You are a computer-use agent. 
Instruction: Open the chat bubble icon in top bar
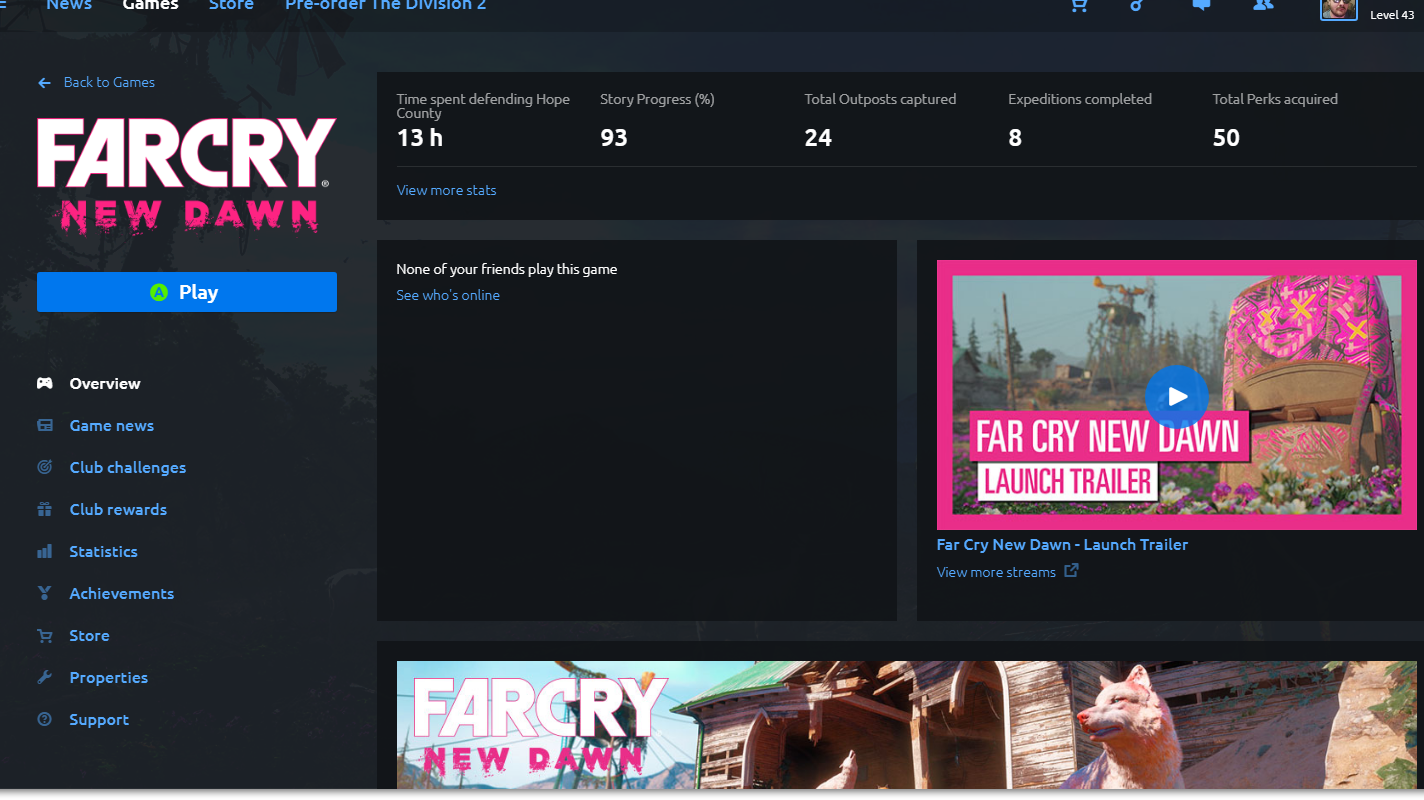[x=1201, y=5]
